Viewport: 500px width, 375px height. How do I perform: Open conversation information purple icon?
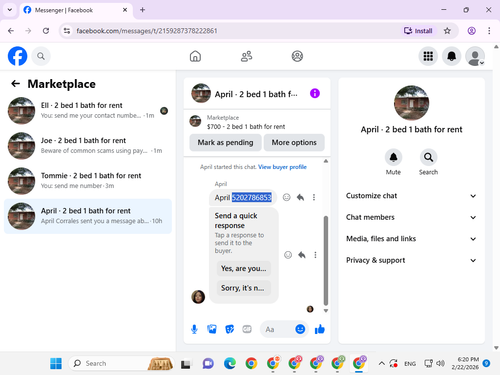(x=315, y=93)
